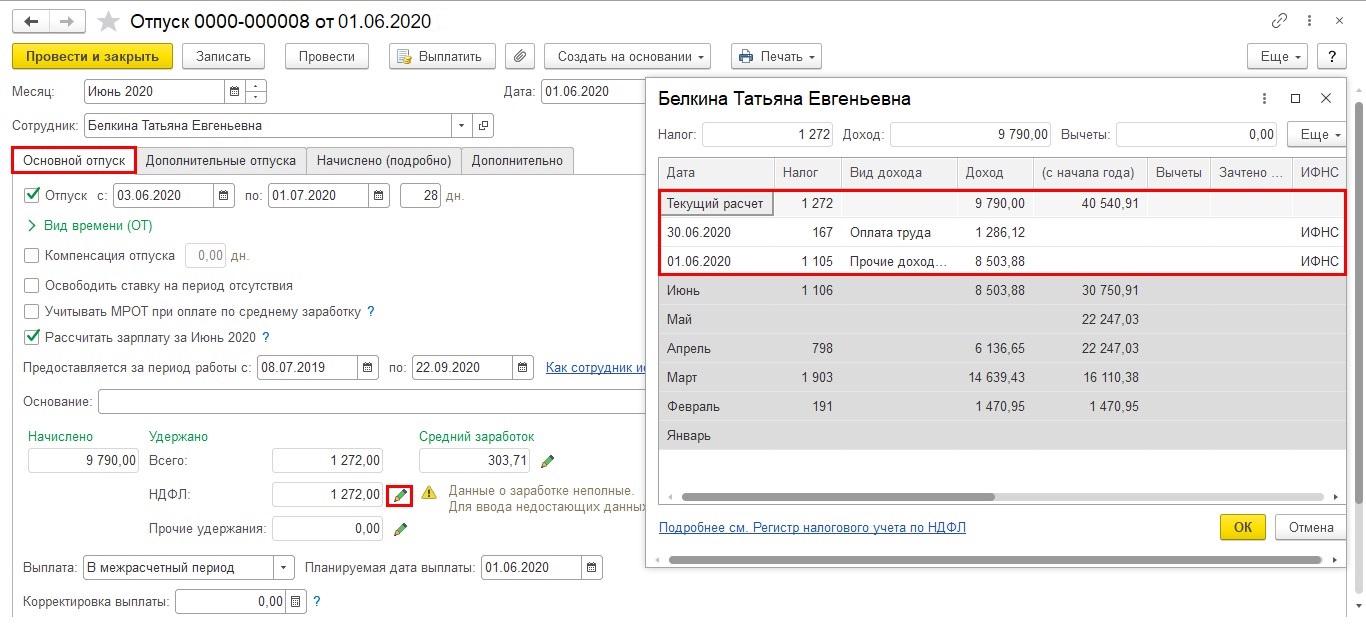Click the paperclip attachments icon
The width and height of the screenshot is (1366, 629).
click(x=519, y=57)
